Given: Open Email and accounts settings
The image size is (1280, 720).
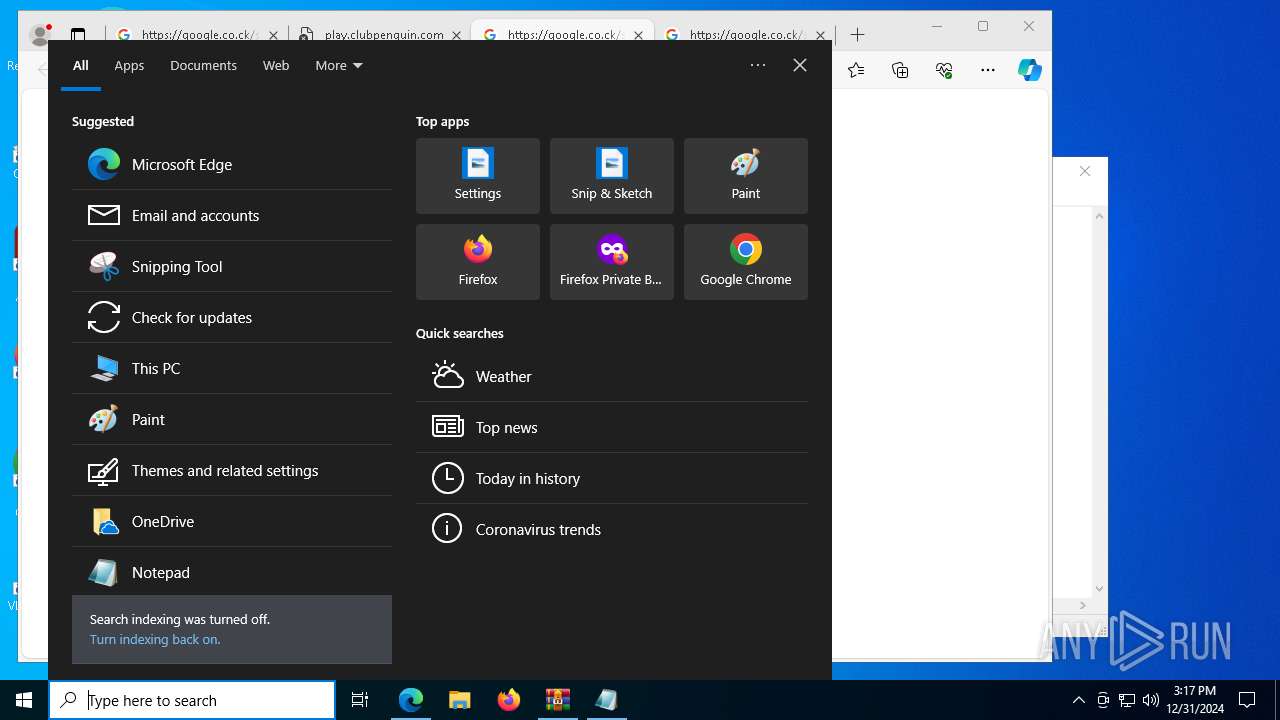Looking at the screenshot, I should coord(232,215).
